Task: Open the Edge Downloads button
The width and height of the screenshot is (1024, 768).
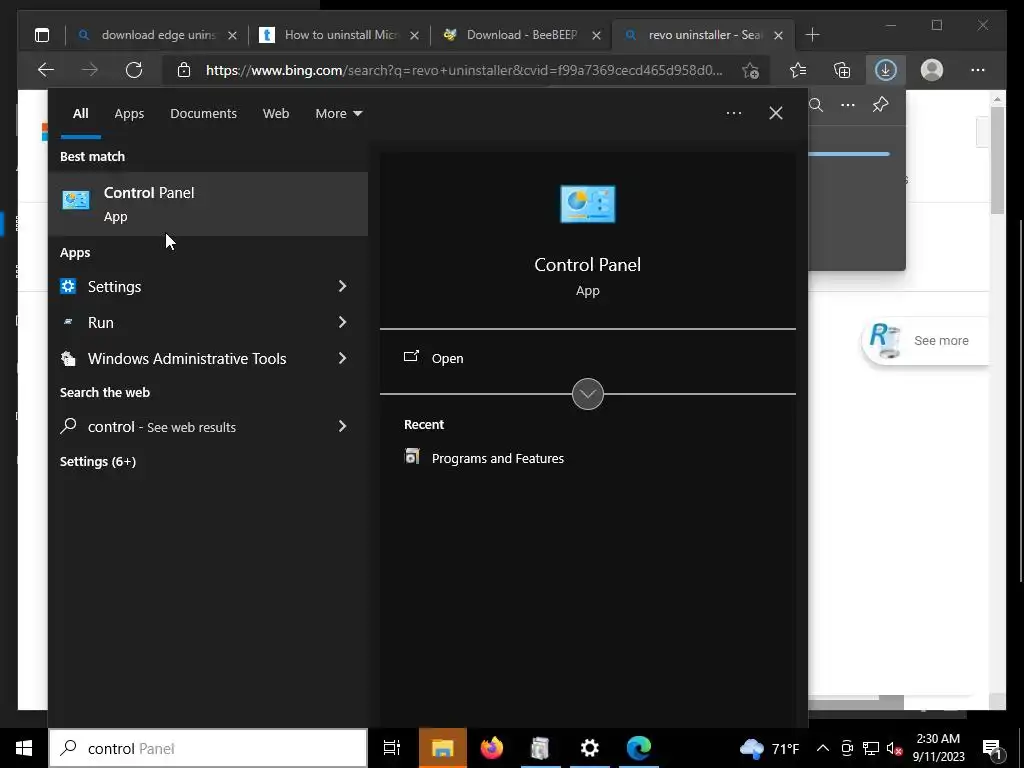Action: (x=886, y=70)
